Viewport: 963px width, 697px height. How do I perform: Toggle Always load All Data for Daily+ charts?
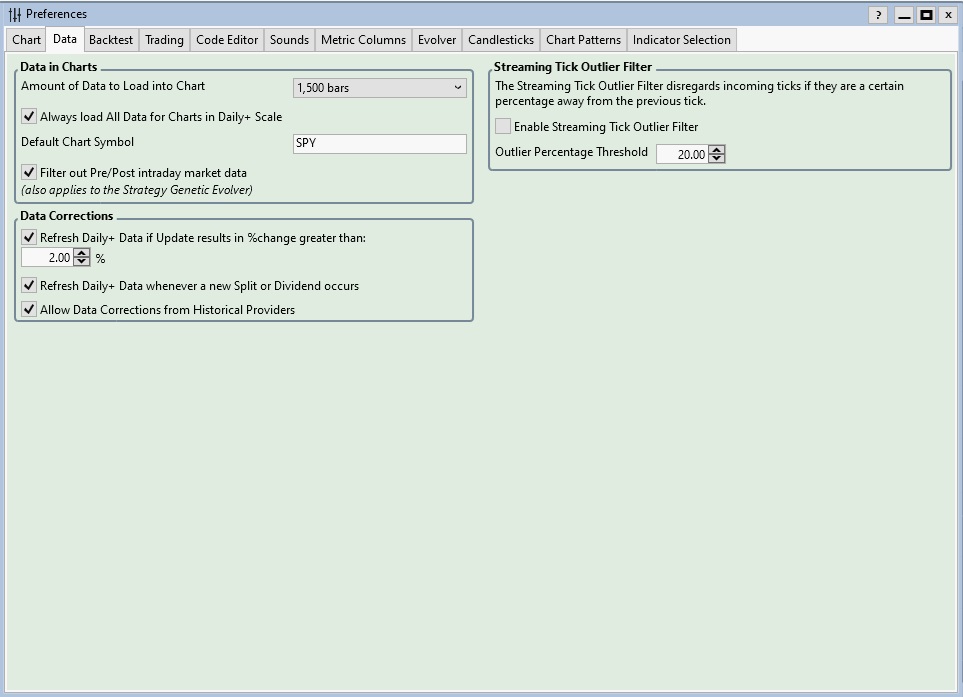[29, 117]
